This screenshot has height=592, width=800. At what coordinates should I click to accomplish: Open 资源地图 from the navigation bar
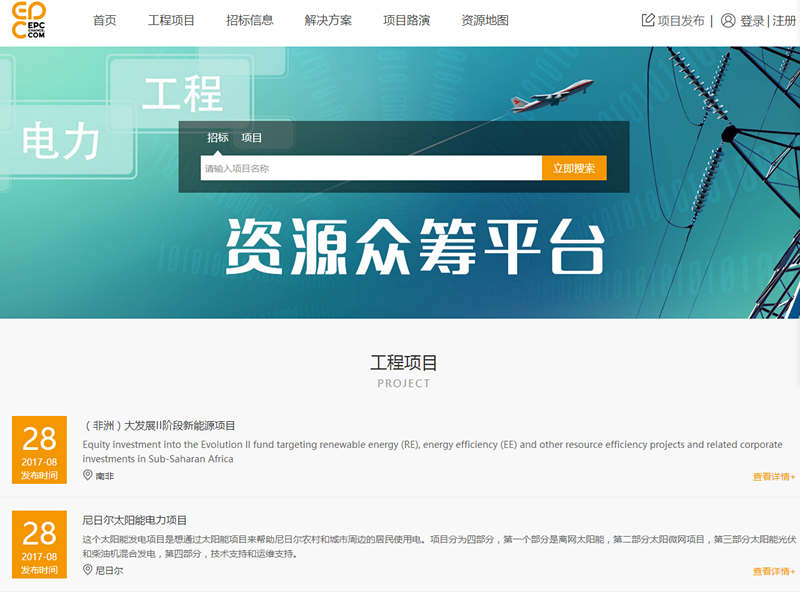[485, 20]
